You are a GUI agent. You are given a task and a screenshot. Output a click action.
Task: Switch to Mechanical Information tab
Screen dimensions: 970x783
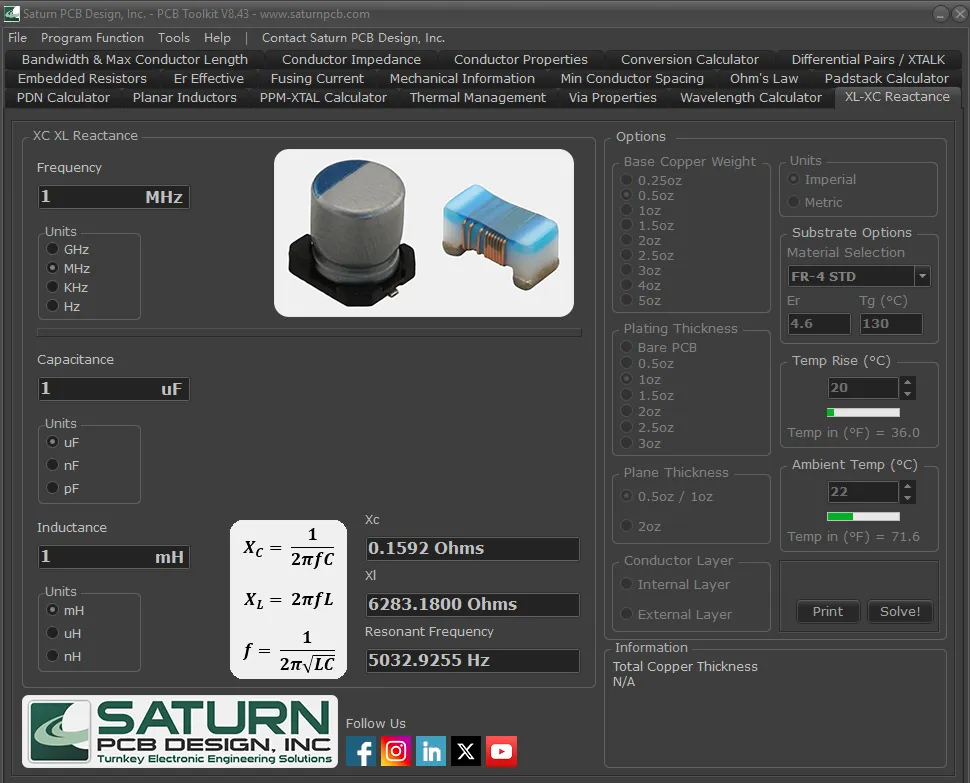[462, 79]
